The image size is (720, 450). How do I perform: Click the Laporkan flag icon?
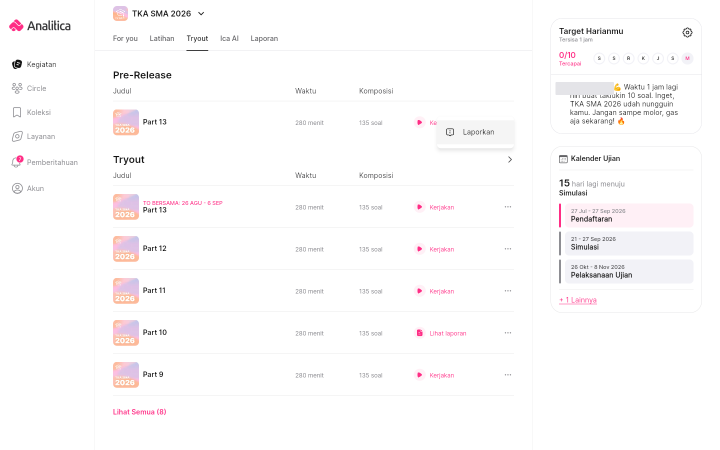point(450,132)
